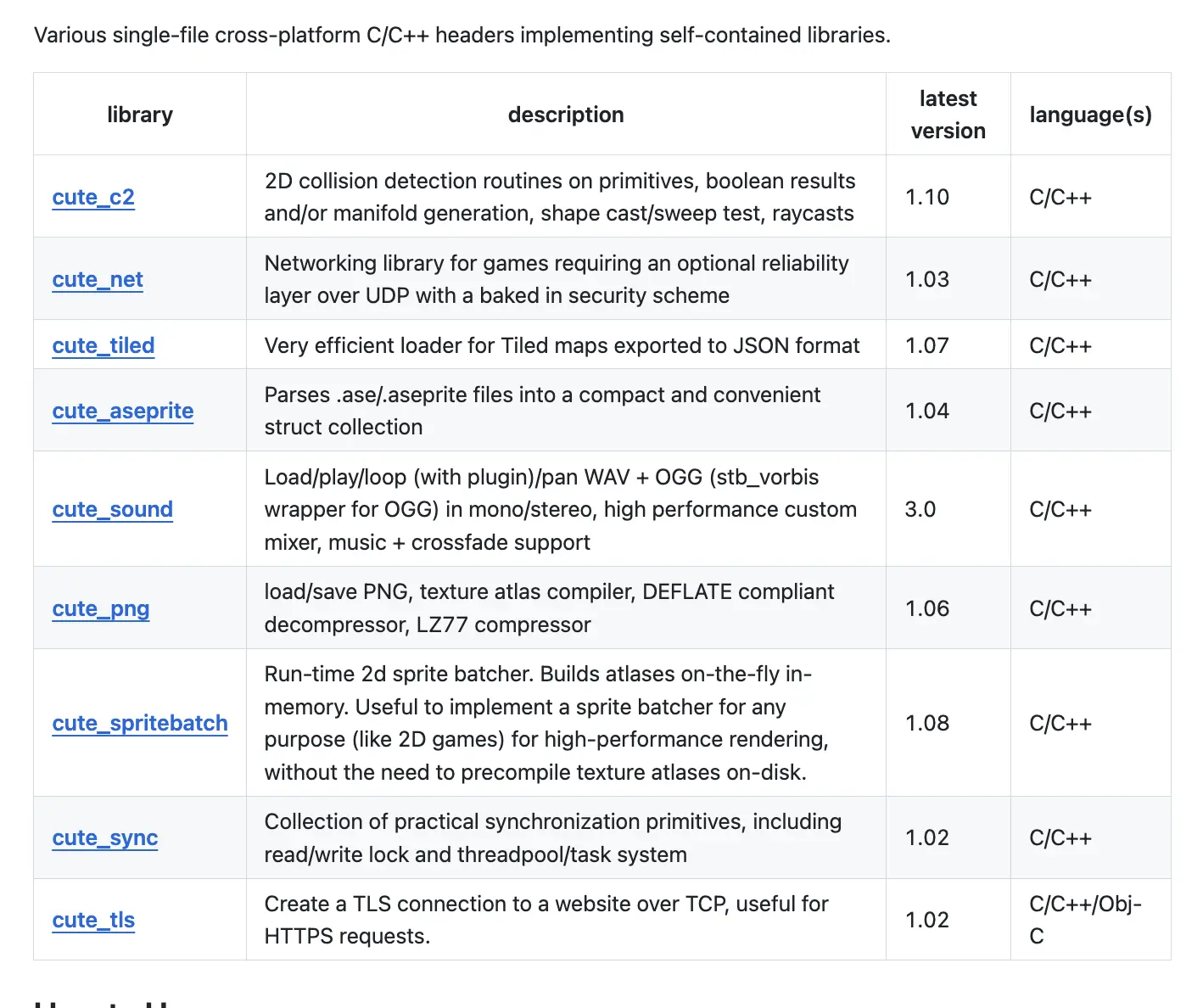This screenshot has height=1008, width=1203.
Task: Click the 'language(s)' column header
Action: click(x=1091, y=115)
